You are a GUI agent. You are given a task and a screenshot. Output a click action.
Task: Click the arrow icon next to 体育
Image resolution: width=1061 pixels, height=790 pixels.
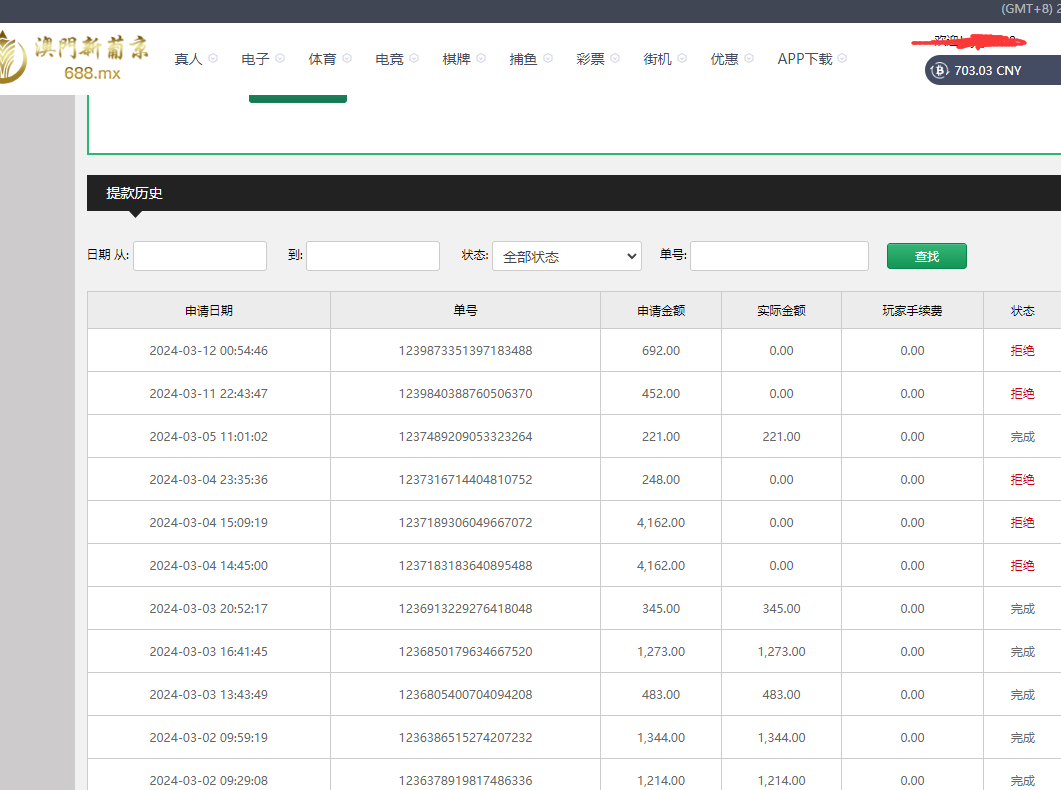(347, 59)
